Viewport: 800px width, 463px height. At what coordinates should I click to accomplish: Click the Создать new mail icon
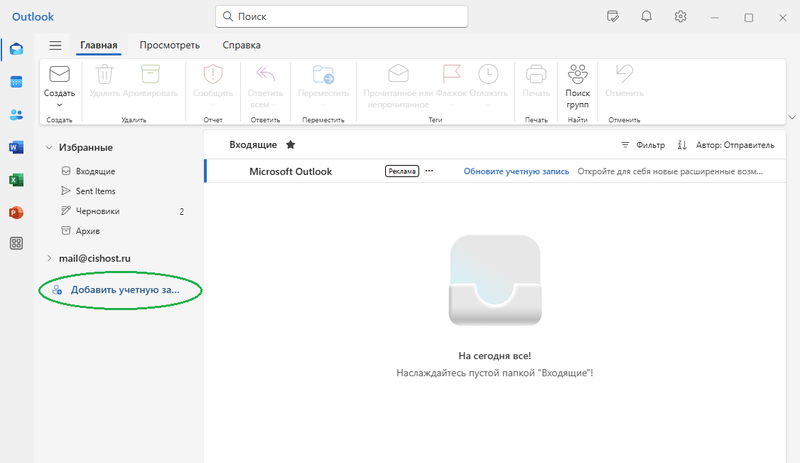tap(59, 75)
